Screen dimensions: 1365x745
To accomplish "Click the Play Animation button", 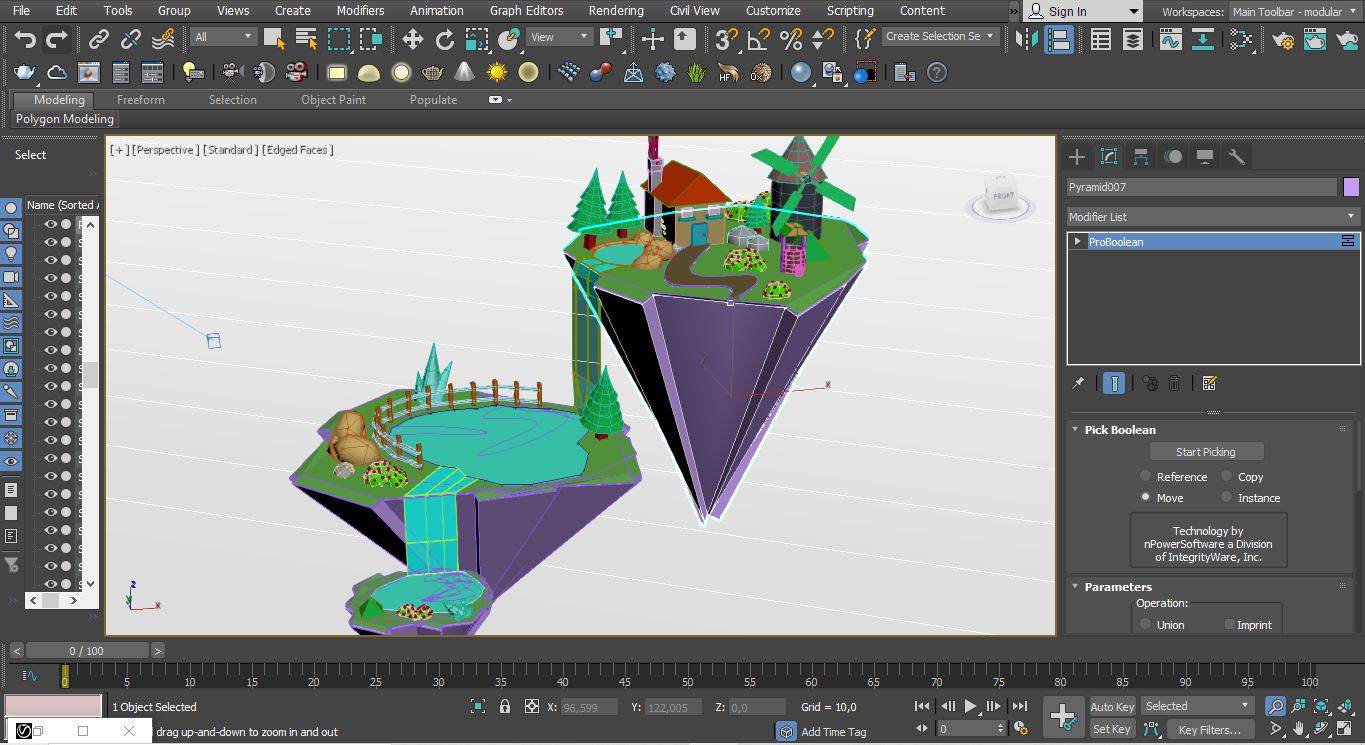I will 971,706.
